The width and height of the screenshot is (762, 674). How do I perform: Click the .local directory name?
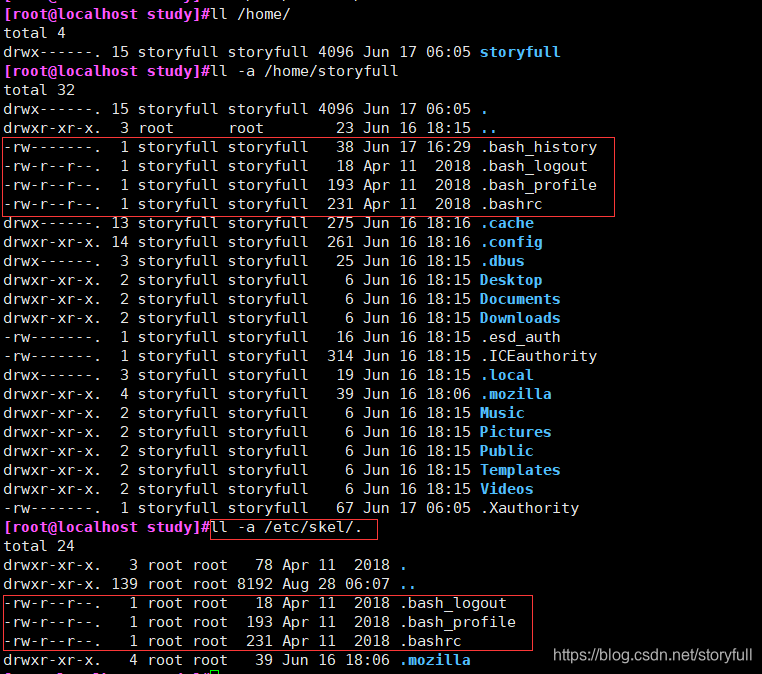click(x=507, y=375)
